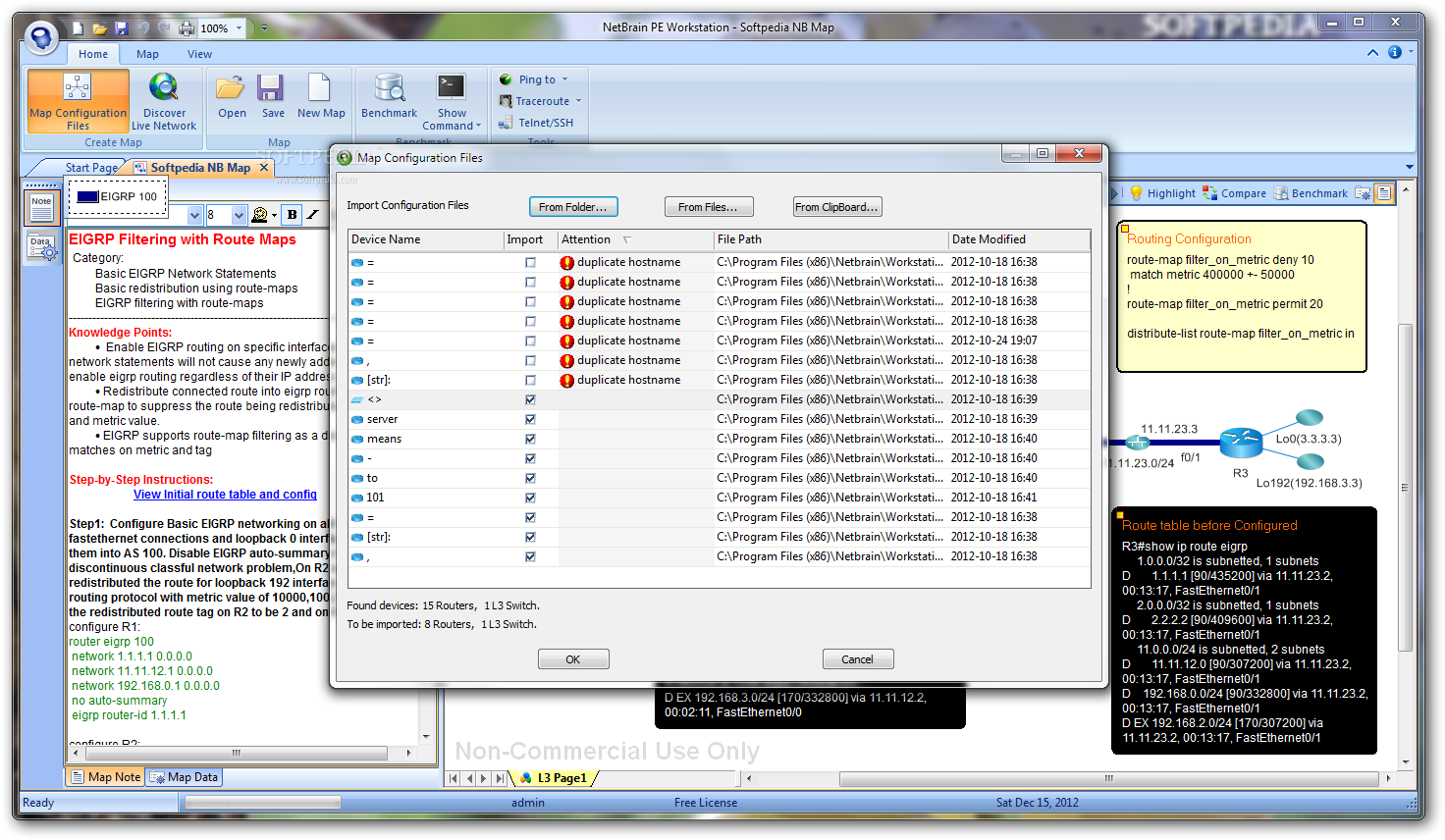The image size is (1445, 840).
Task: Click the print icon in quick access toolbar
Action: tap(187, 28)
